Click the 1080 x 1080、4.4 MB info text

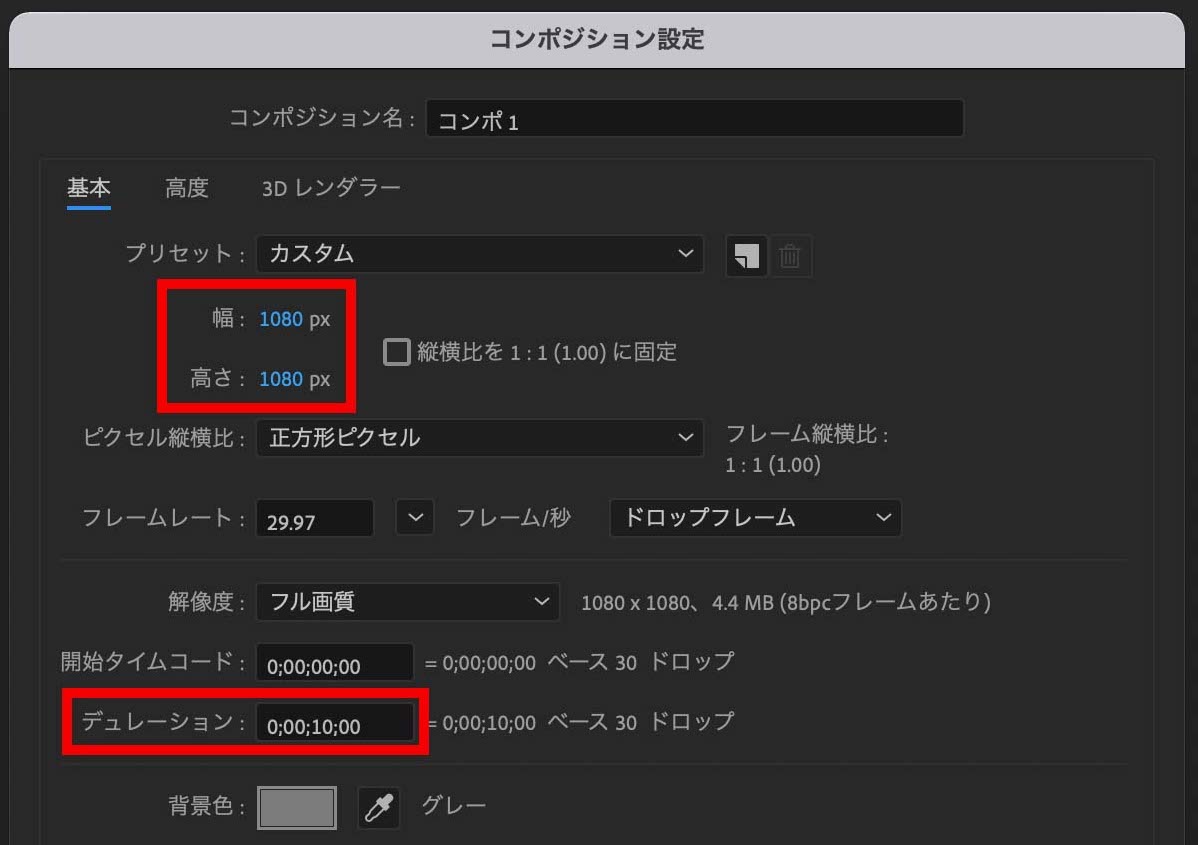[x=785, y=603]
